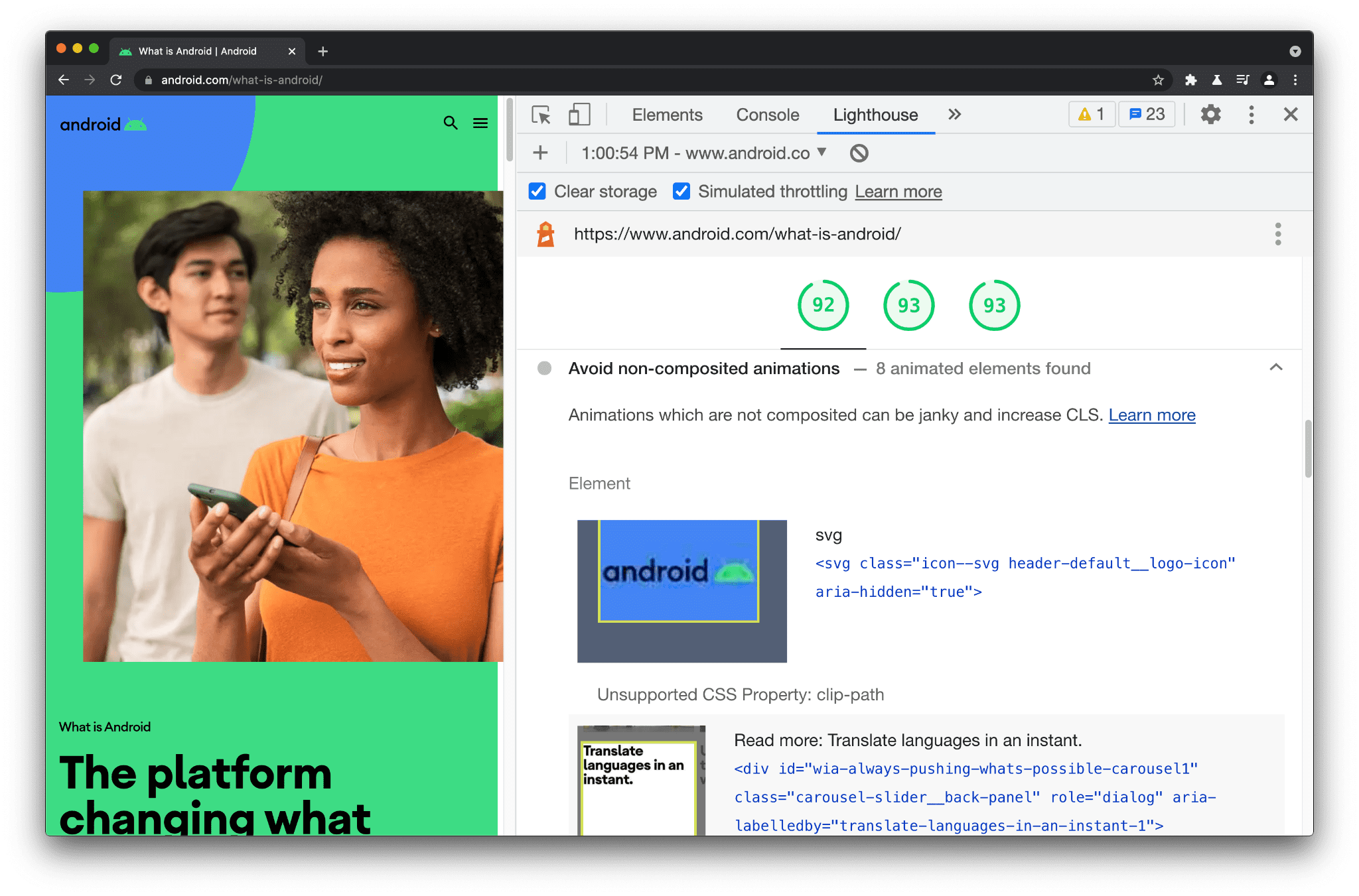Click Learn more link for CLS animations
This screenshot has height=896, width=1359.
point(1152,415)
